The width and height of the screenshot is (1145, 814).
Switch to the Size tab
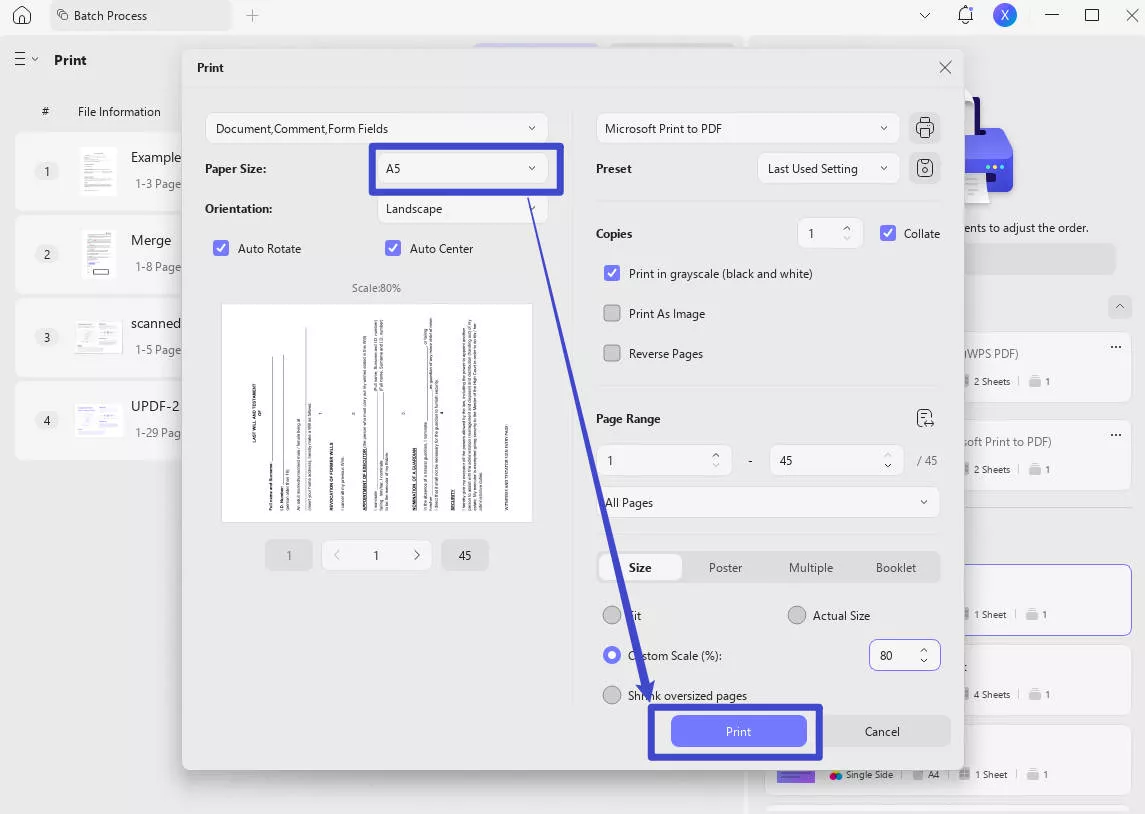(x=640, y=567)
